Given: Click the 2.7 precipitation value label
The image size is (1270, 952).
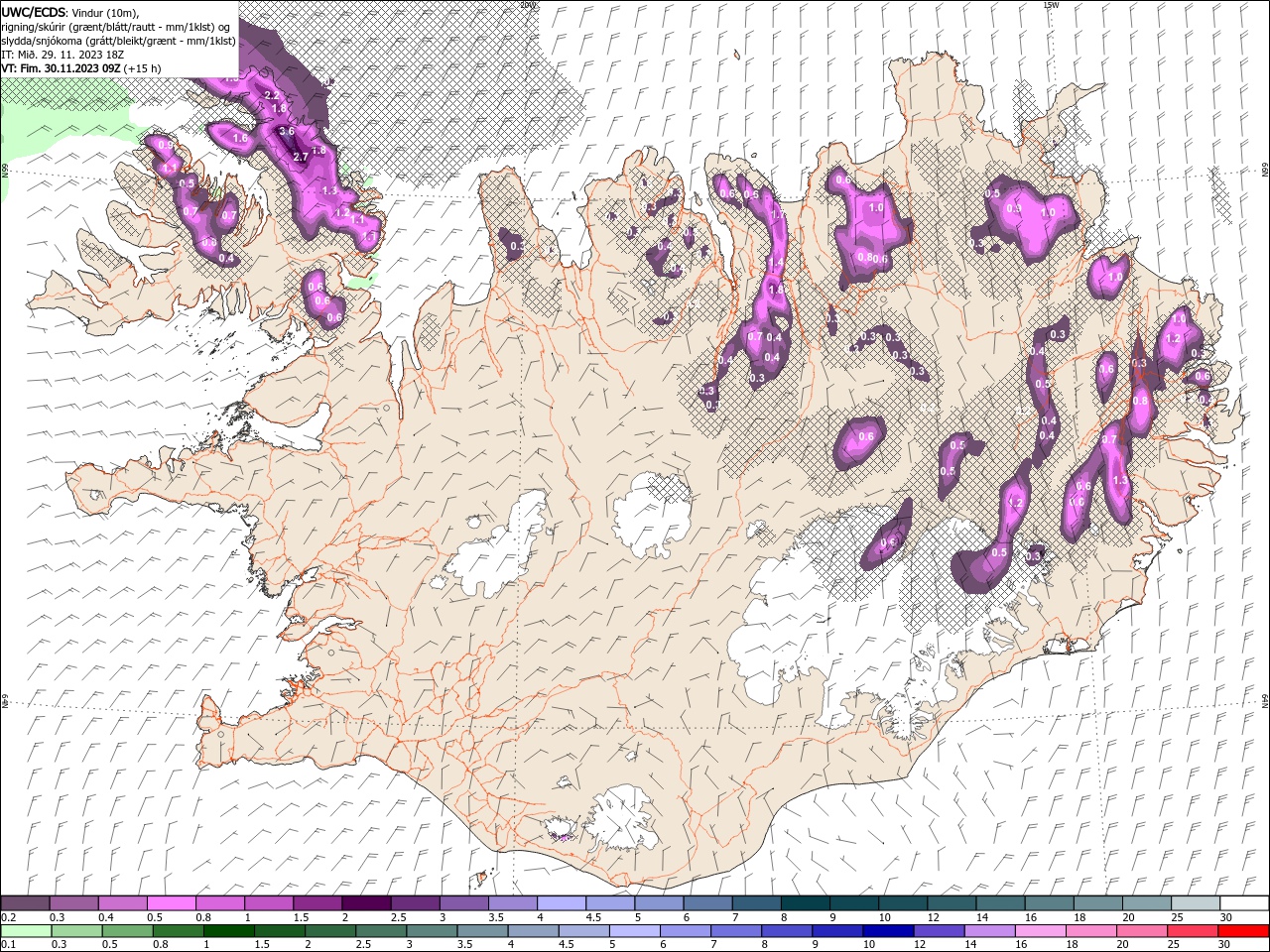Looking at the screenshot, I should click(301, 157).
